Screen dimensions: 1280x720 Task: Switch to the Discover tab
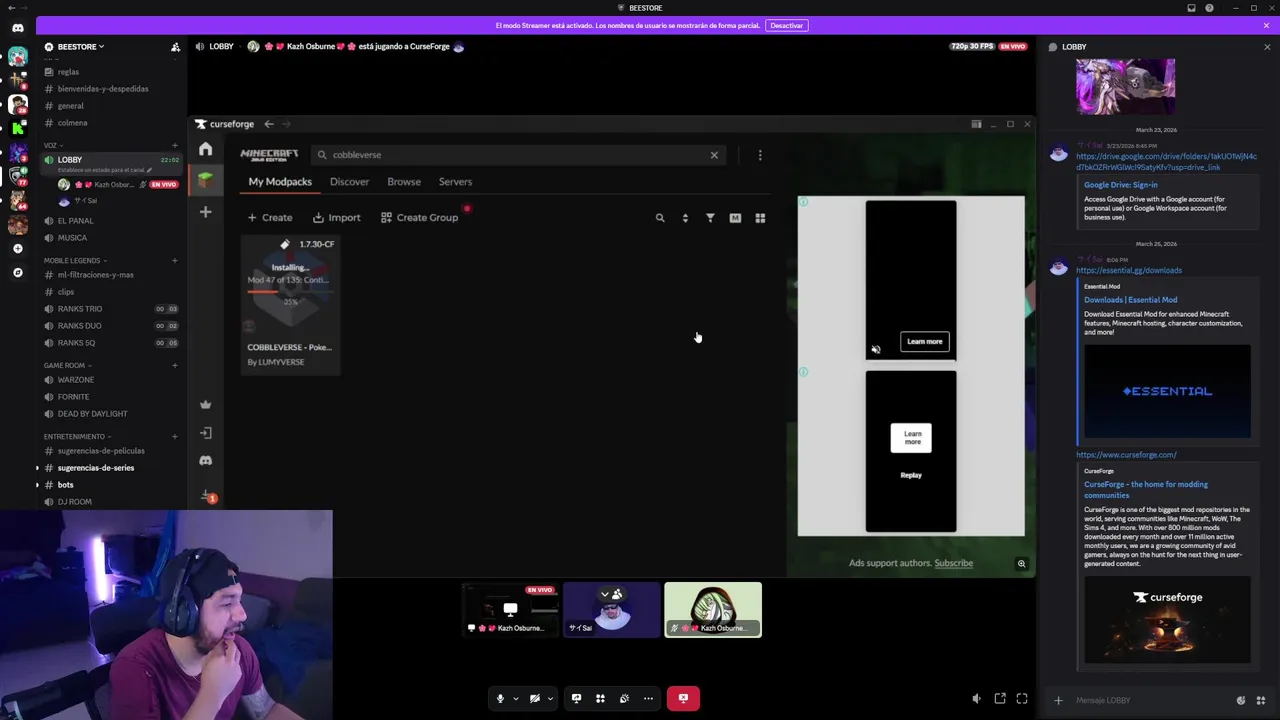349,182
